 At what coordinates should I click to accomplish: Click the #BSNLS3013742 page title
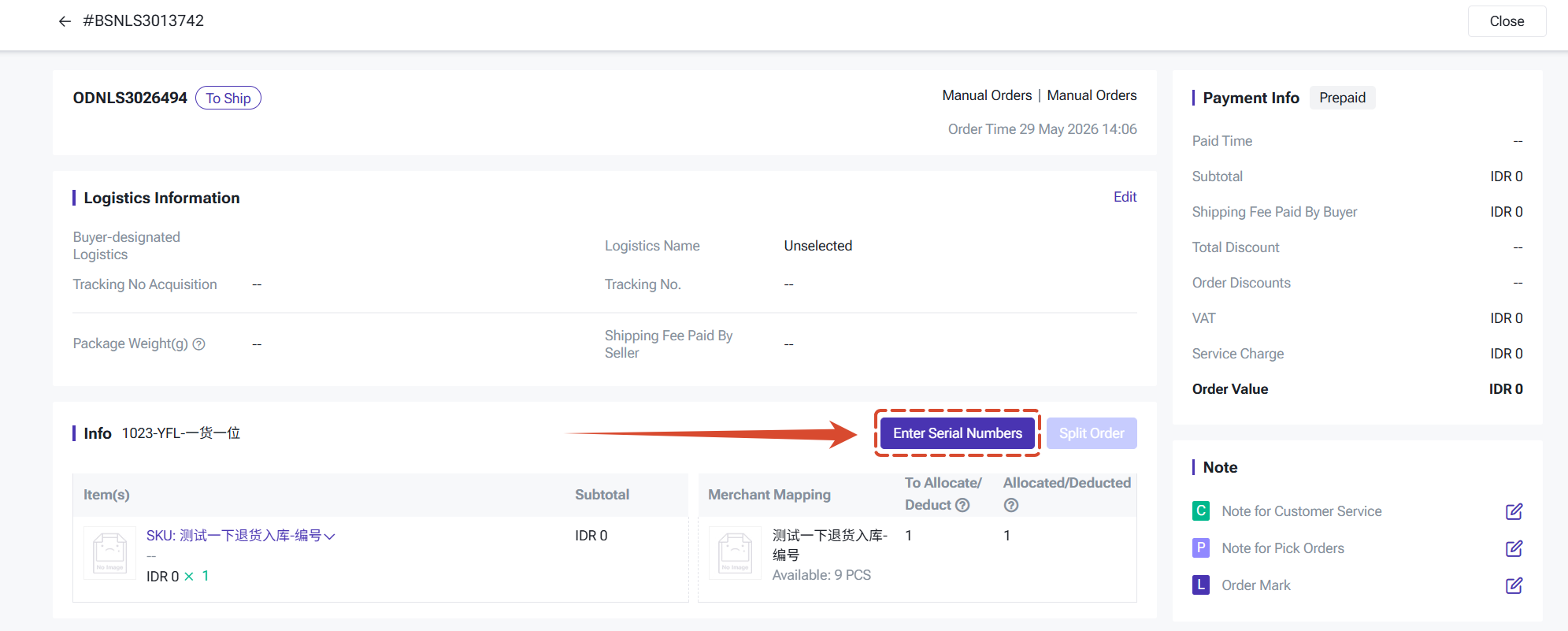coord(143,21)
